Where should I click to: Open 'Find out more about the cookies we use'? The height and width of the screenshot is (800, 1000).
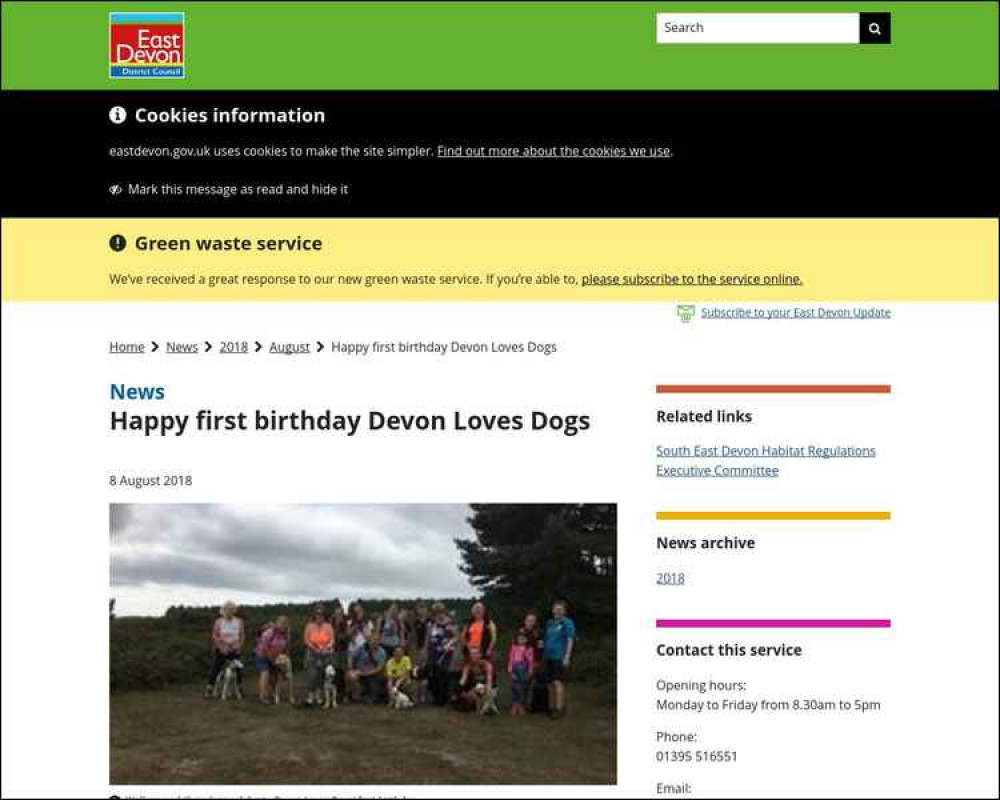pos(554,151)
